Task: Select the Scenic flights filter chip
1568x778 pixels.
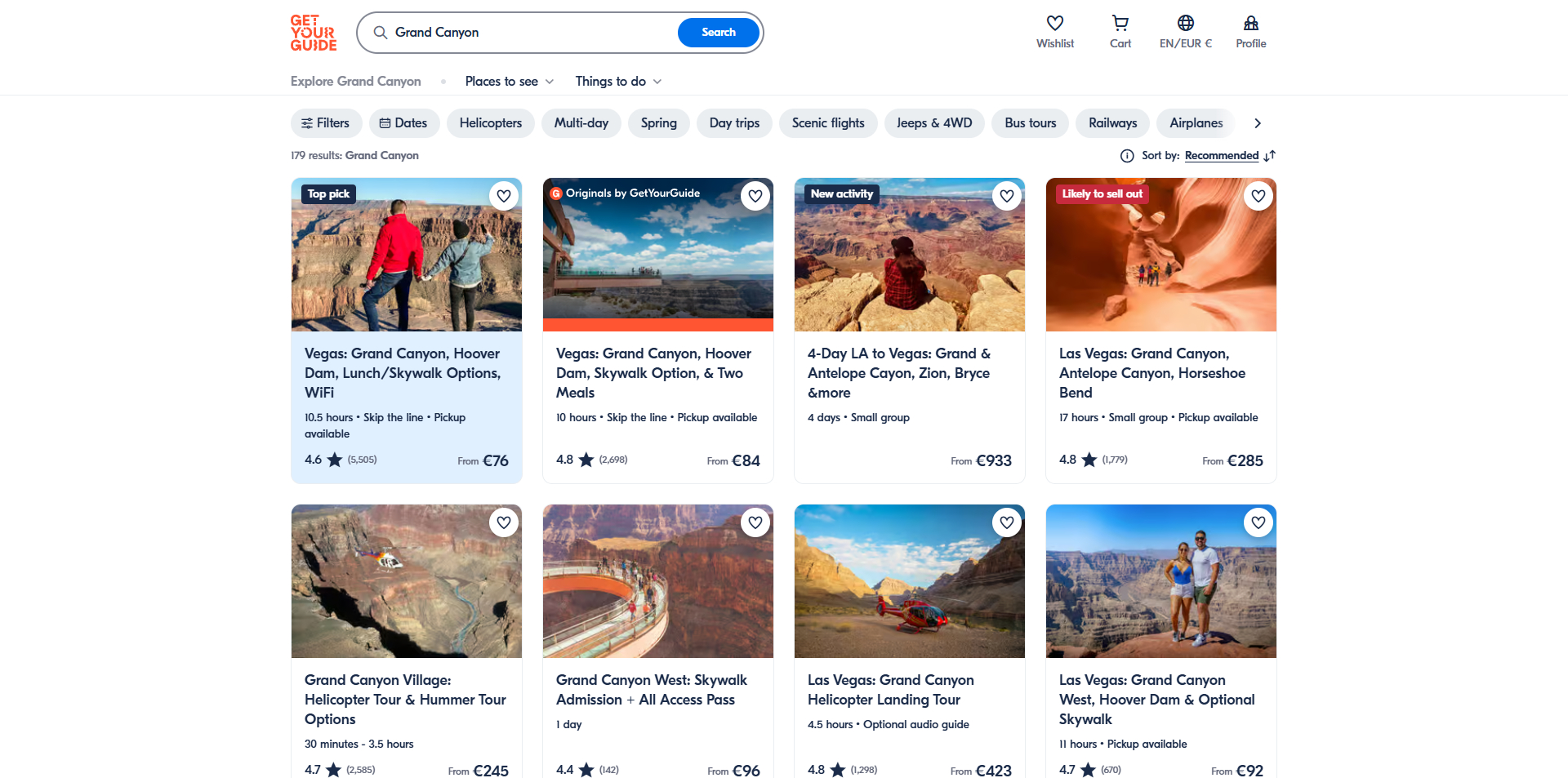Action: coord(827,123)
